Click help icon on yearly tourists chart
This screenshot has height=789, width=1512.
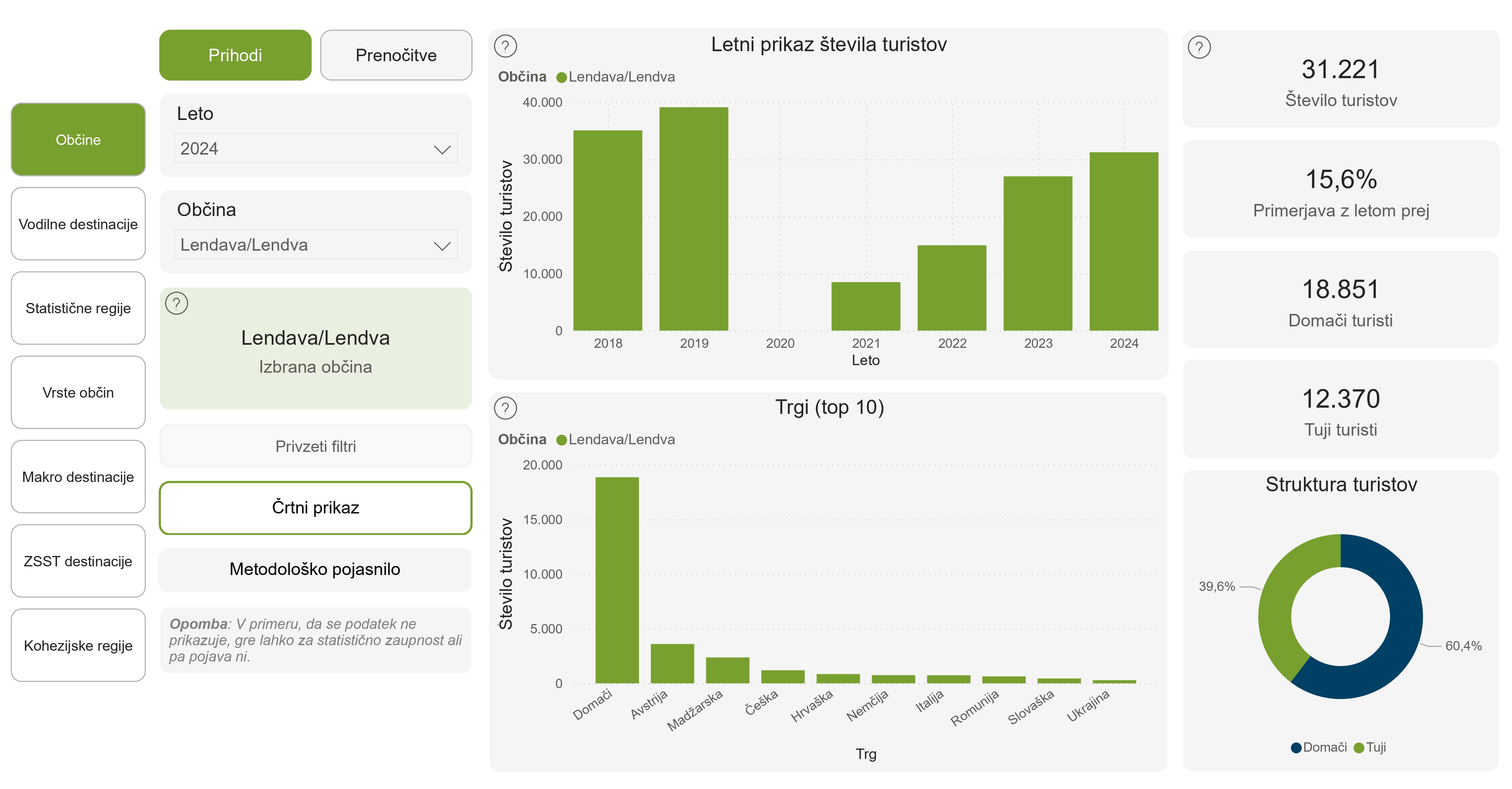coord(505,46)
